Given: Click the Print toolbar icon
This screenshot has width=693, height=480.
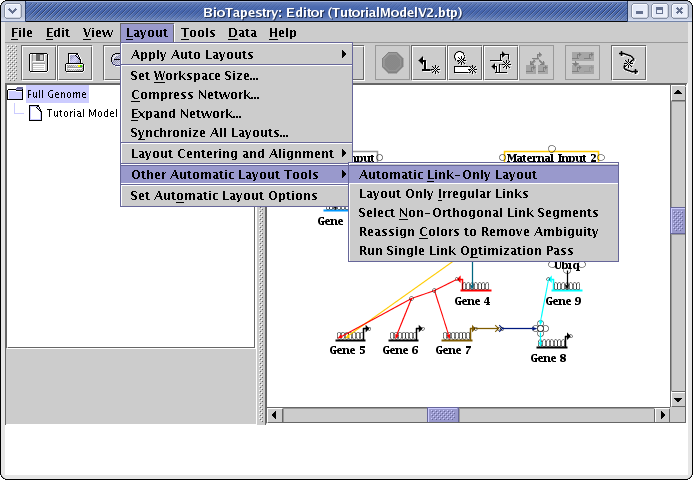Looking at the screenshot, I should point(75,63).
